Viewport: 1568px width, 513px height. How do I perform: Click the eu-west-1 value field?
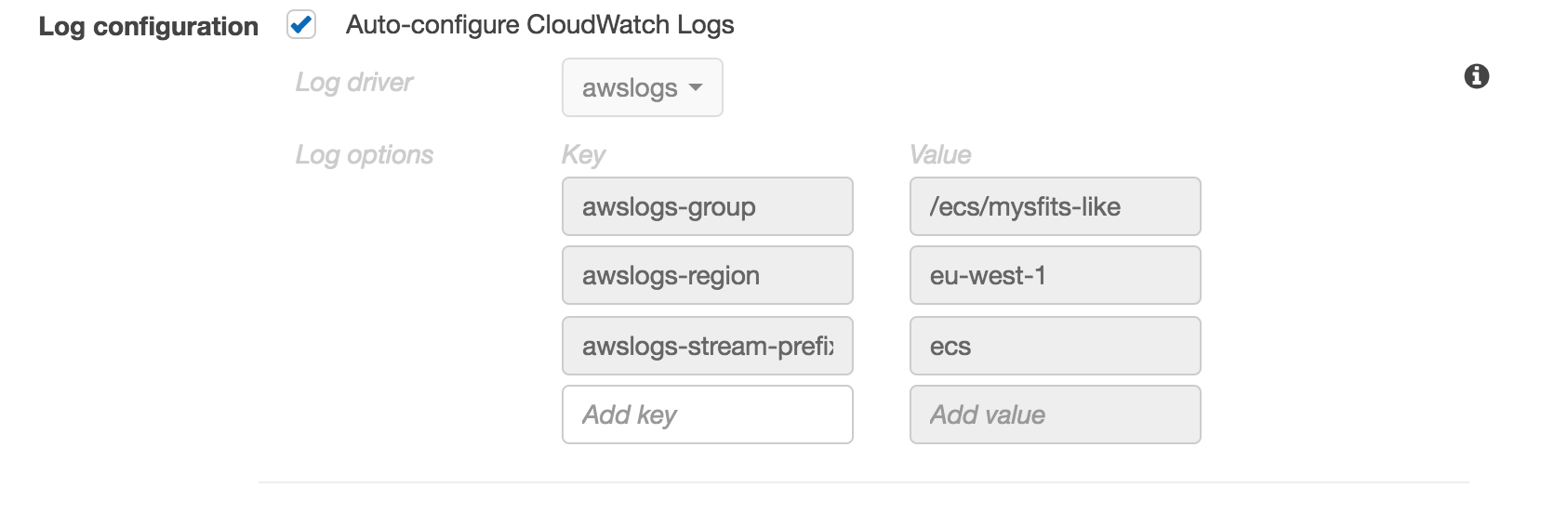[1055, 275]
